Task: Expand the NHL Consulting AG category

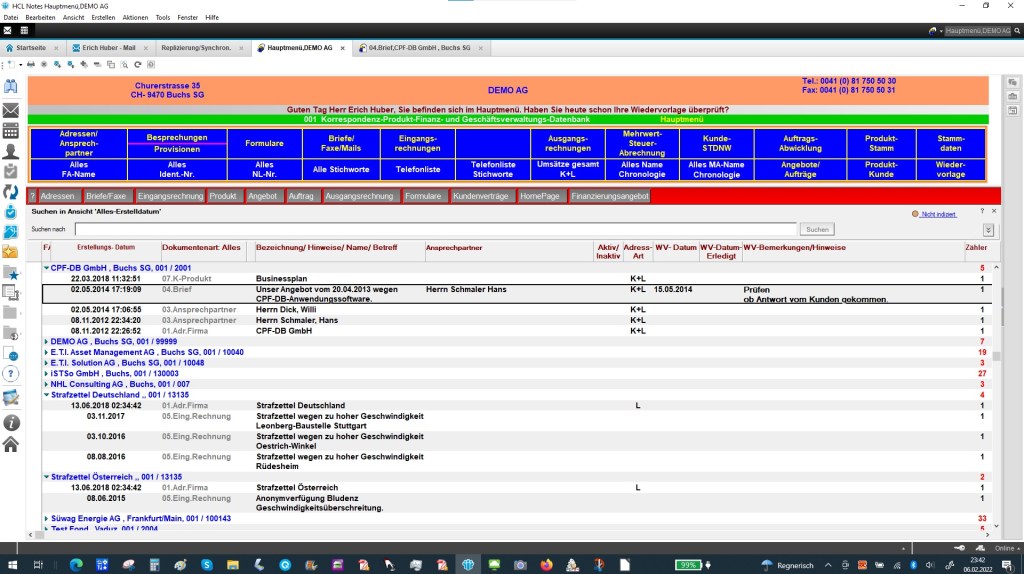Action: (x=46, y=384)
